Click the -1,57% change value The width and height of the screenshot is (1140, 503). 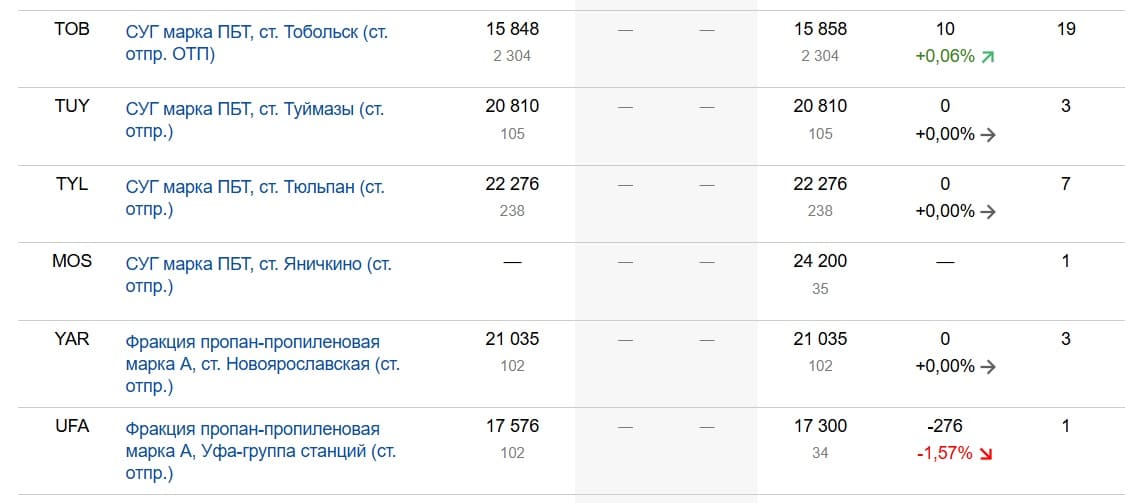pos(944,453)
